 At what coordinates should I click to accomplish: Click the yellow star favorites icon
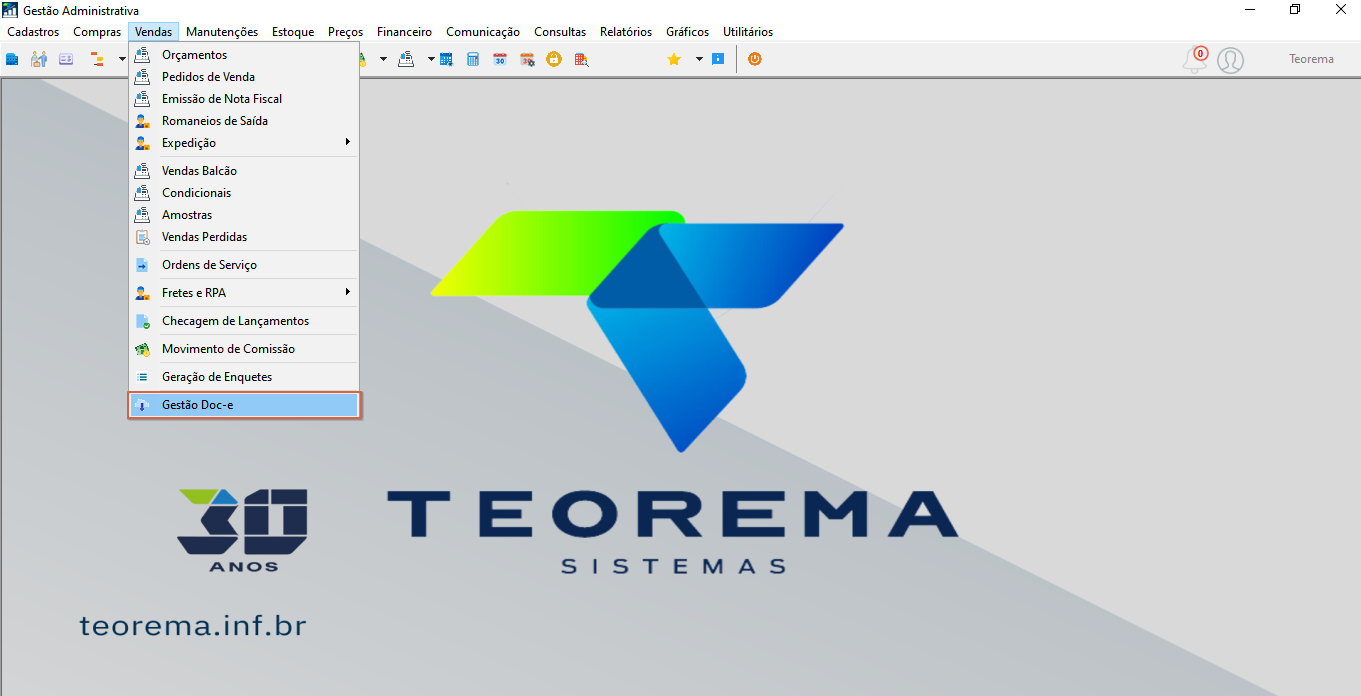tap(674, 59)
